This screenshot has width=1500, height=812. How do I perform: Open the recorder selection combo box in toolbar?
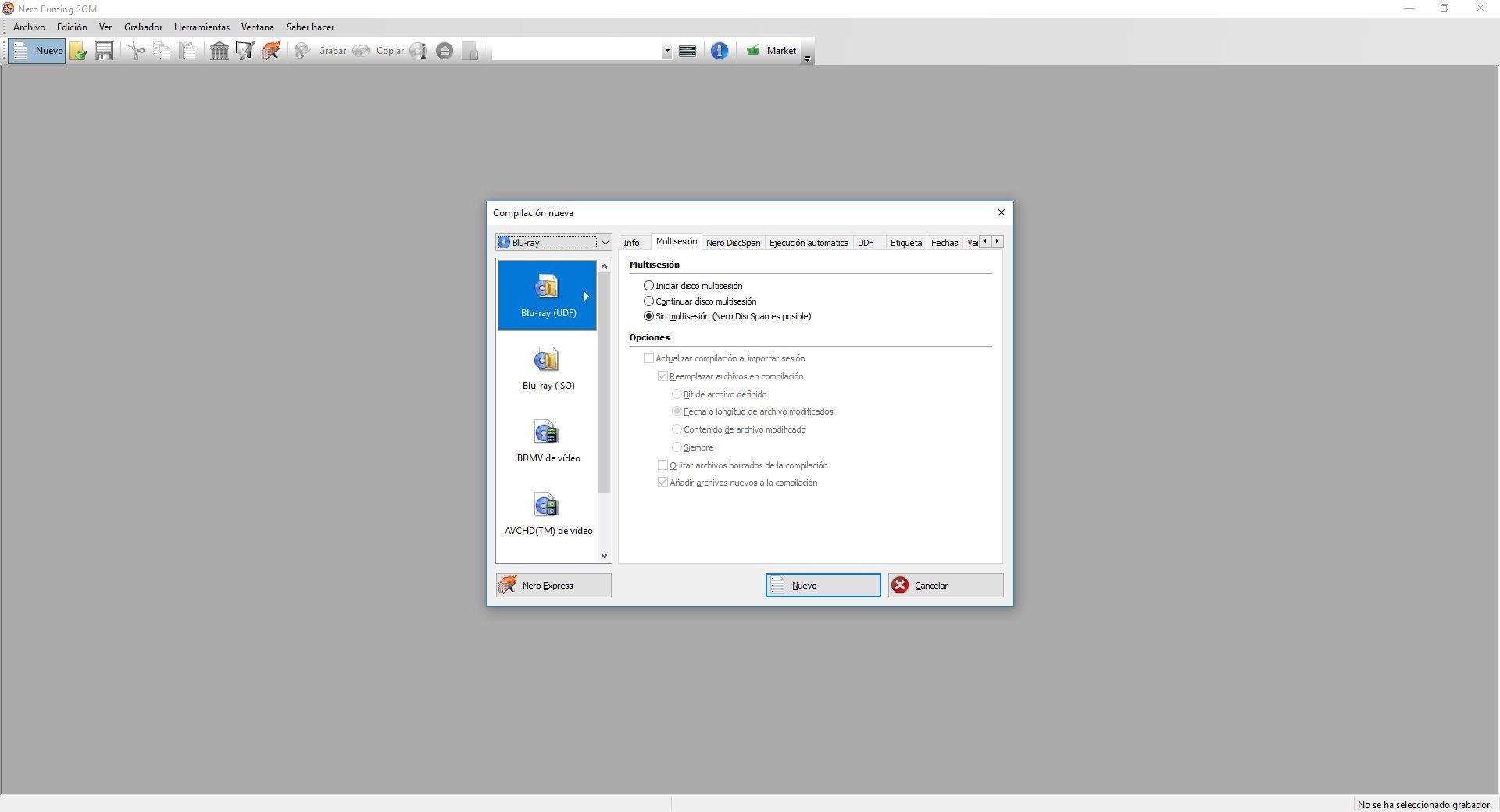(x=581, y=51)
